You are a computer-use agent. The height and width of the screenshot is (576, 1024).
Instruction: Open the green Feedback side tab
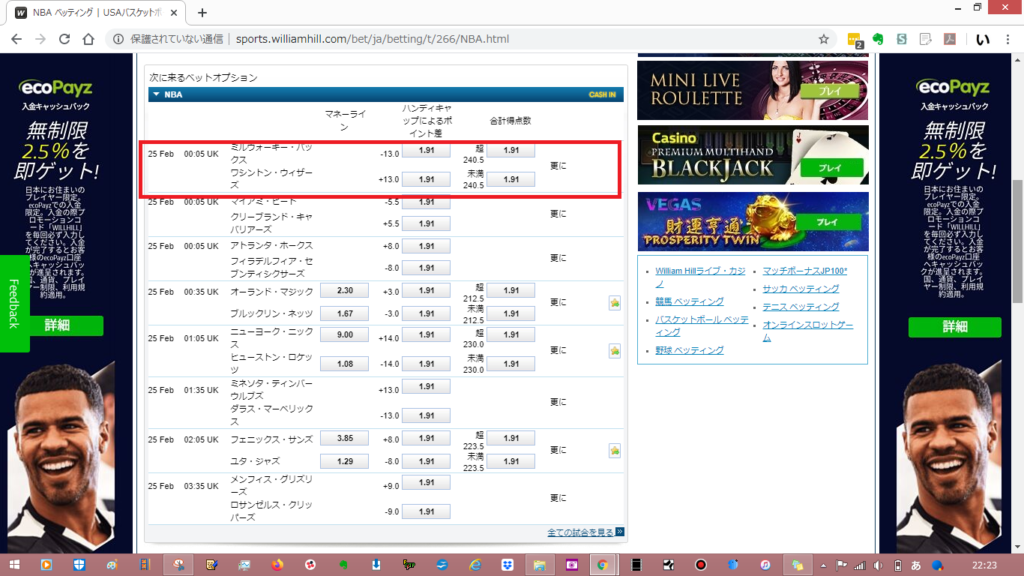(x=14, y=303)
